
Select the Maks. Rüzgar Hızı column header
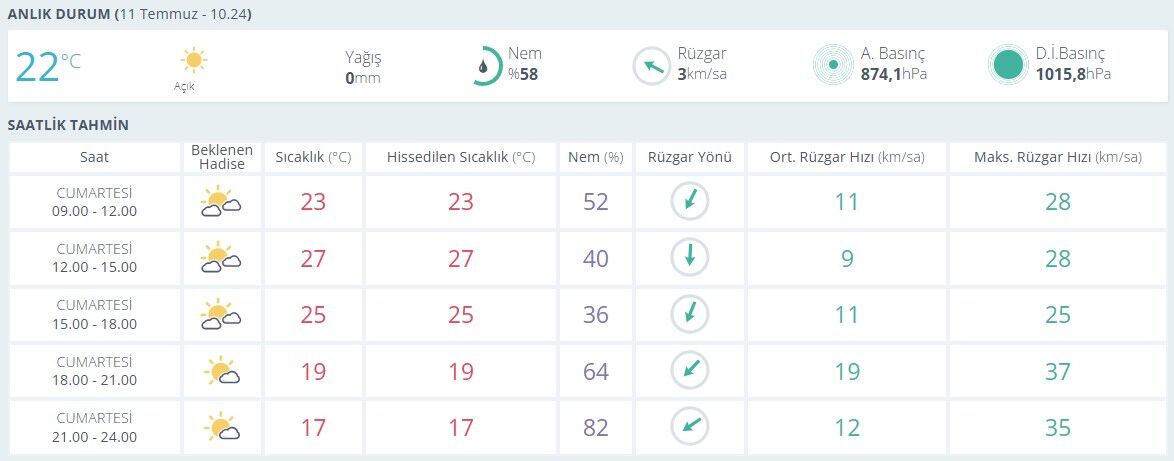pyautogui.click(x=1058, y=157)
